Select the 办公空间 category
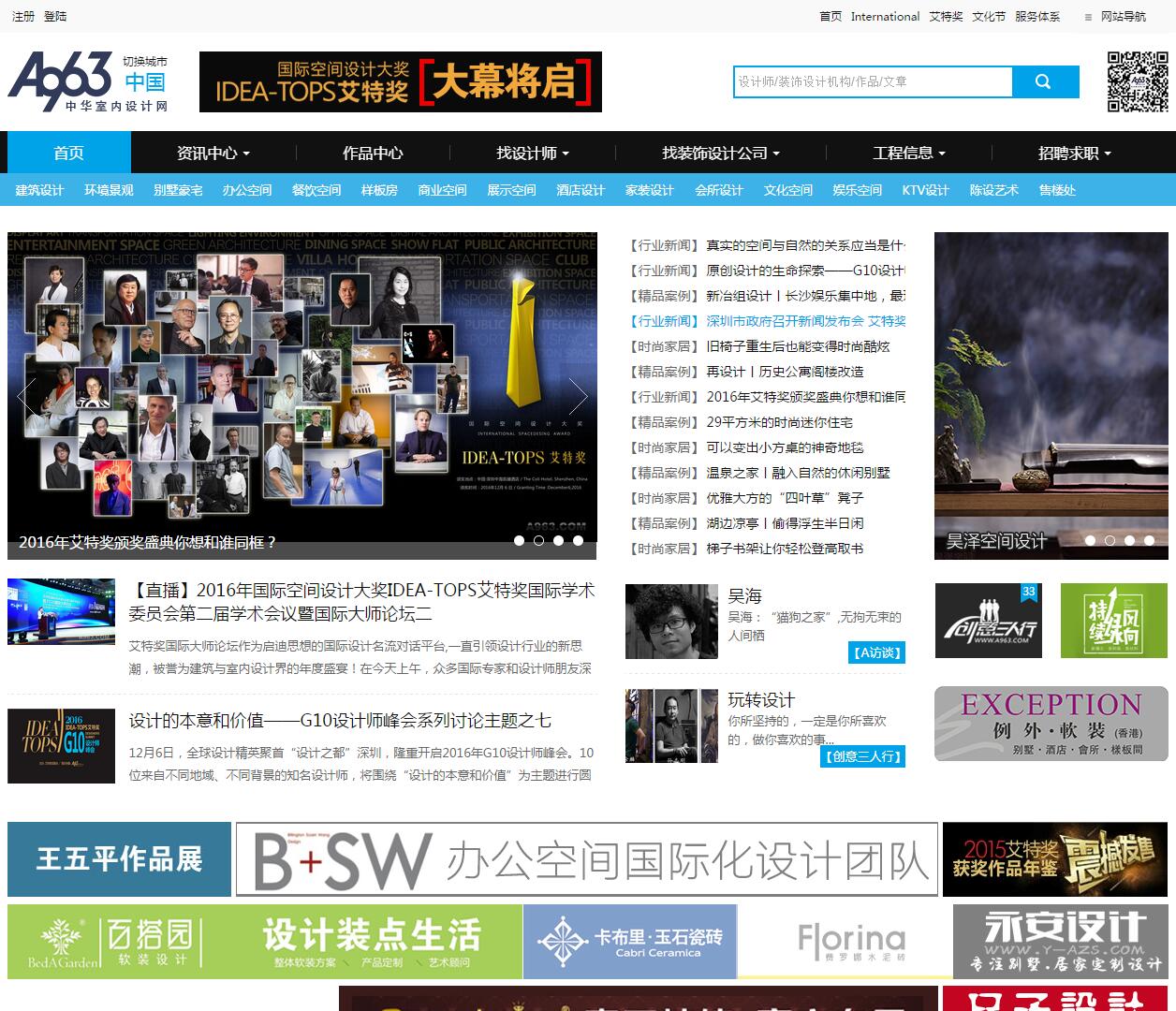 click(x=247, y=190)
